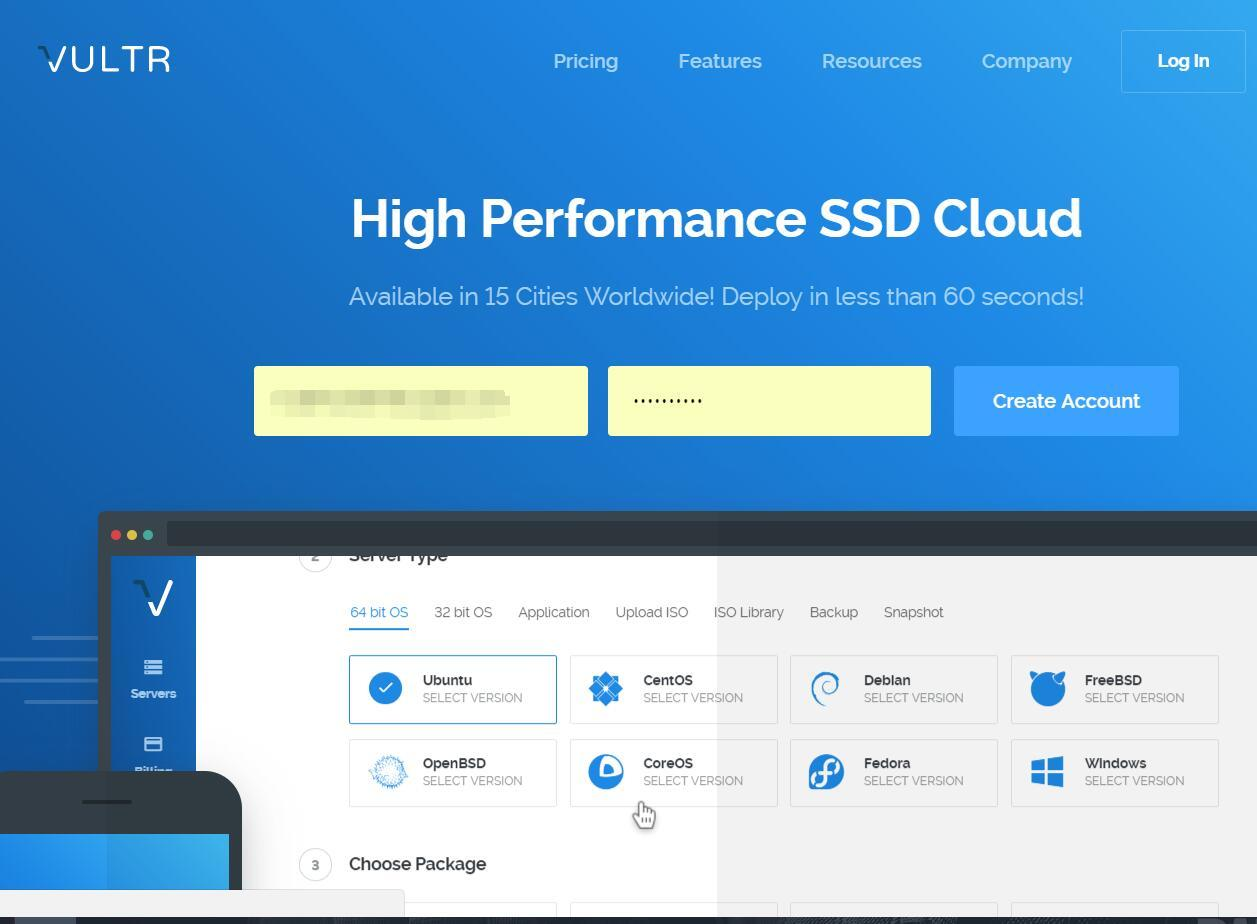The width and height of the screenshot is (1257, 924).
Task: Open Servers in the sidebar
Action: click(x=153, y=679)
